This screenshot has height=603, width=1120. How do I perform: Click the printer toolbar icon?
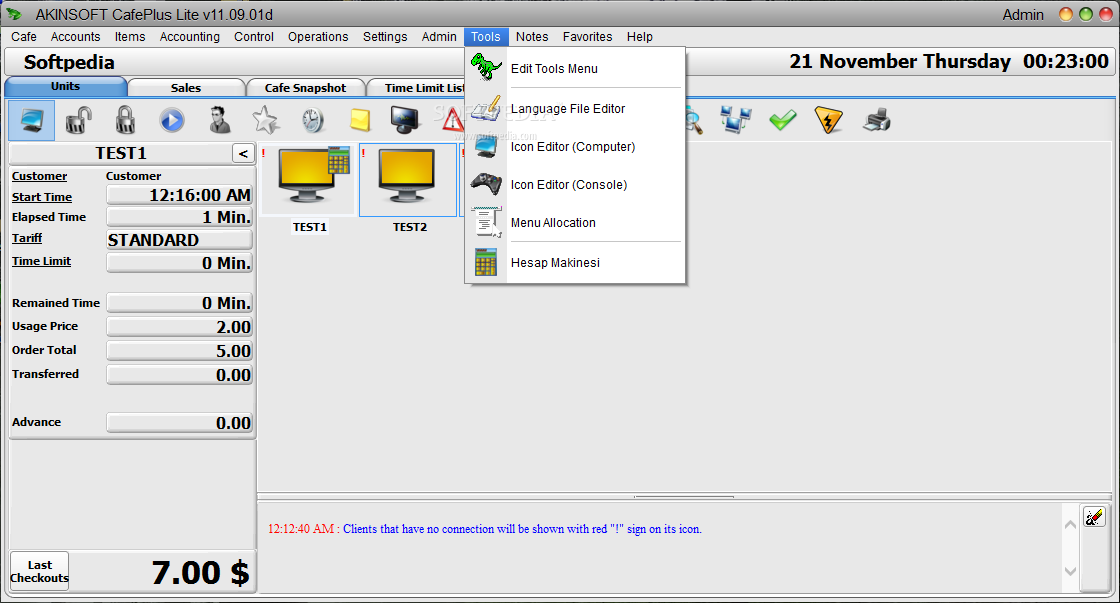[876, 120]
